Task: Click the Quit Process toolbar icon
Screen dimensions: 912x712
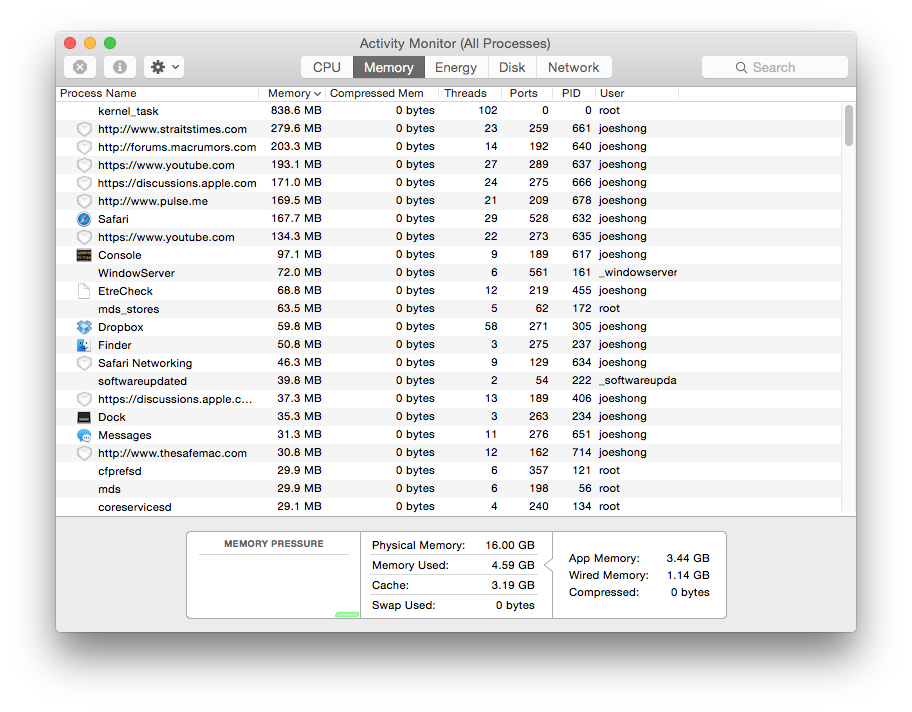Action: click(80, 67)
